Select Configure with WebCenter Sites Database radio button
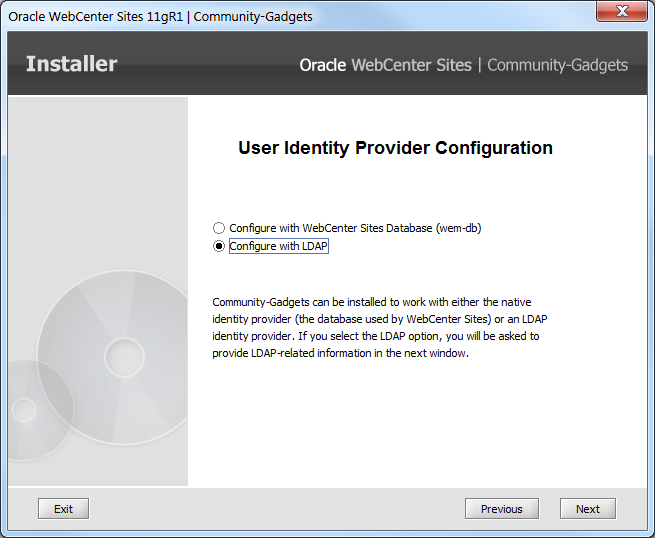 [x=219, y=228]
